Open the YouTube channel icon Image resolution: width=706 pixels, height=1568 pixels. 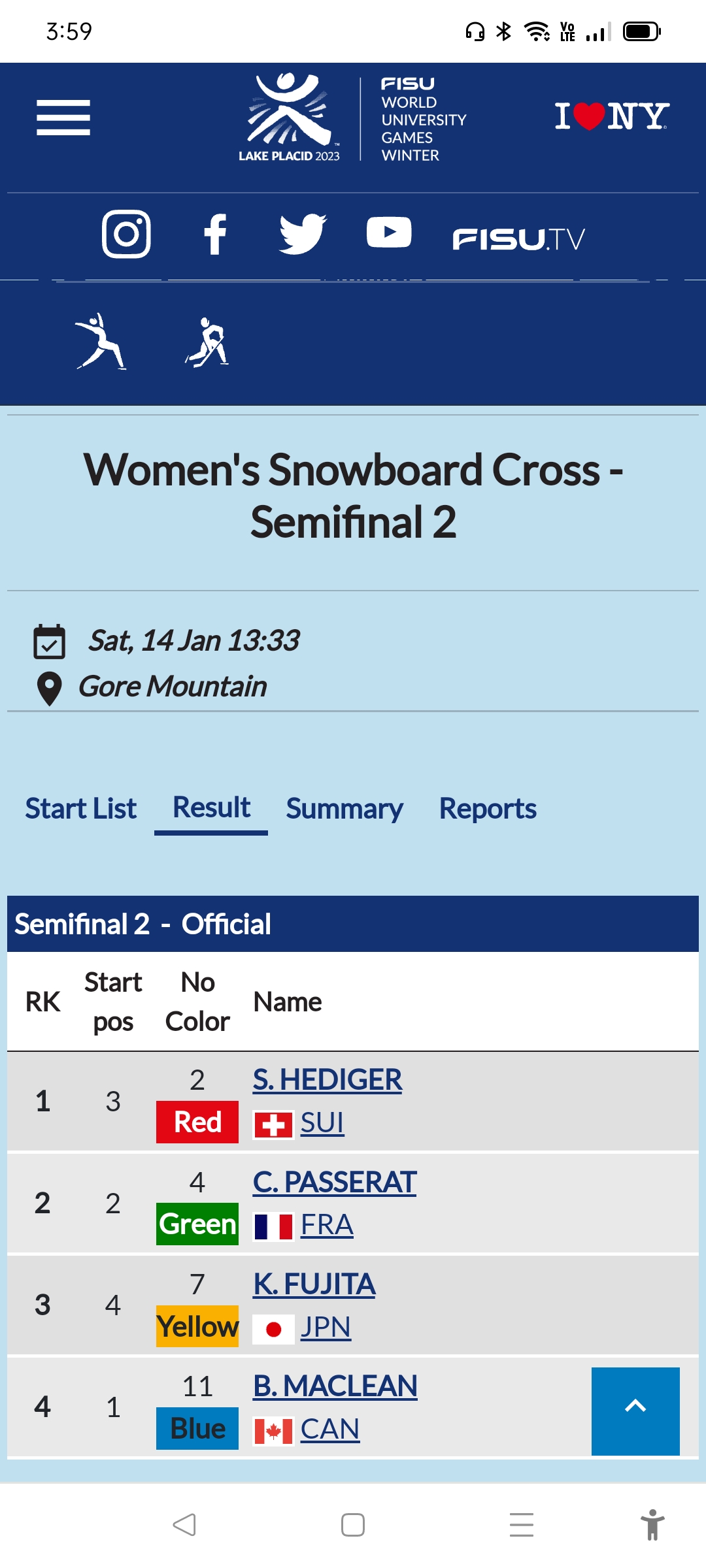(x=389, y=233)
